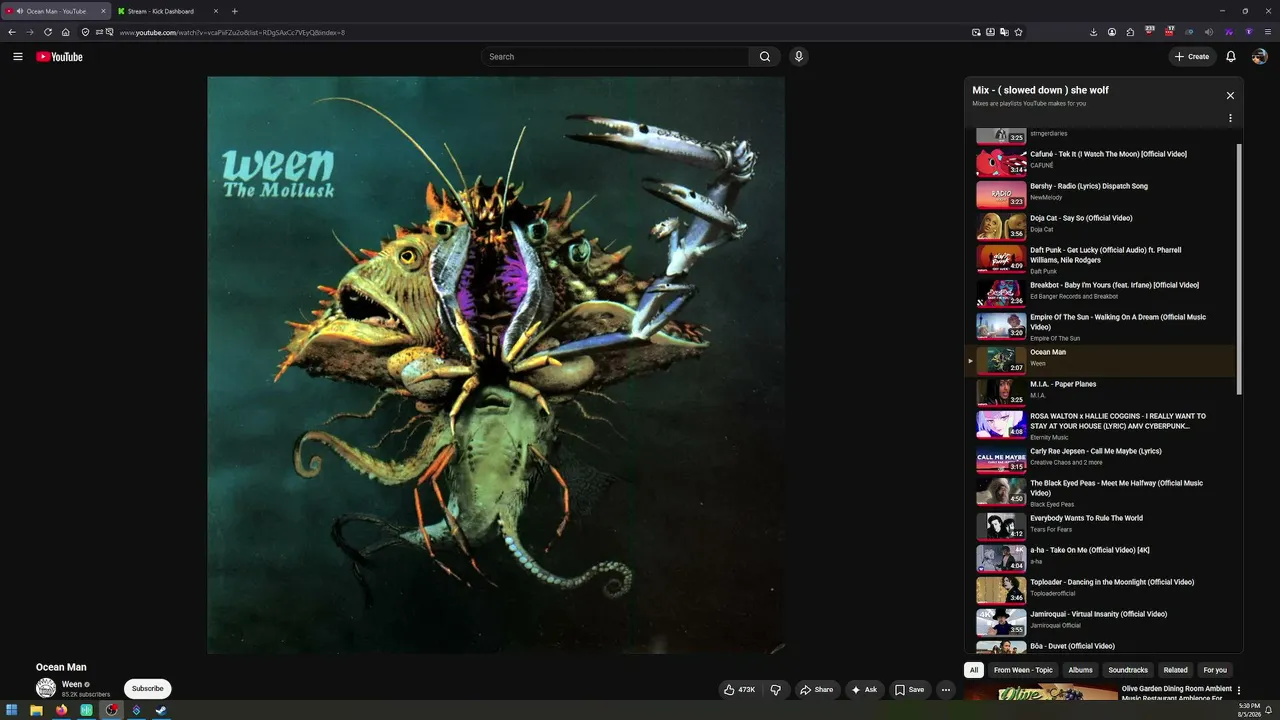The width and height of the screenshot is (1280, 720).
Task: Play Børshy - Radio (Lyrics) Dispatch Song
Action: 1101,193
